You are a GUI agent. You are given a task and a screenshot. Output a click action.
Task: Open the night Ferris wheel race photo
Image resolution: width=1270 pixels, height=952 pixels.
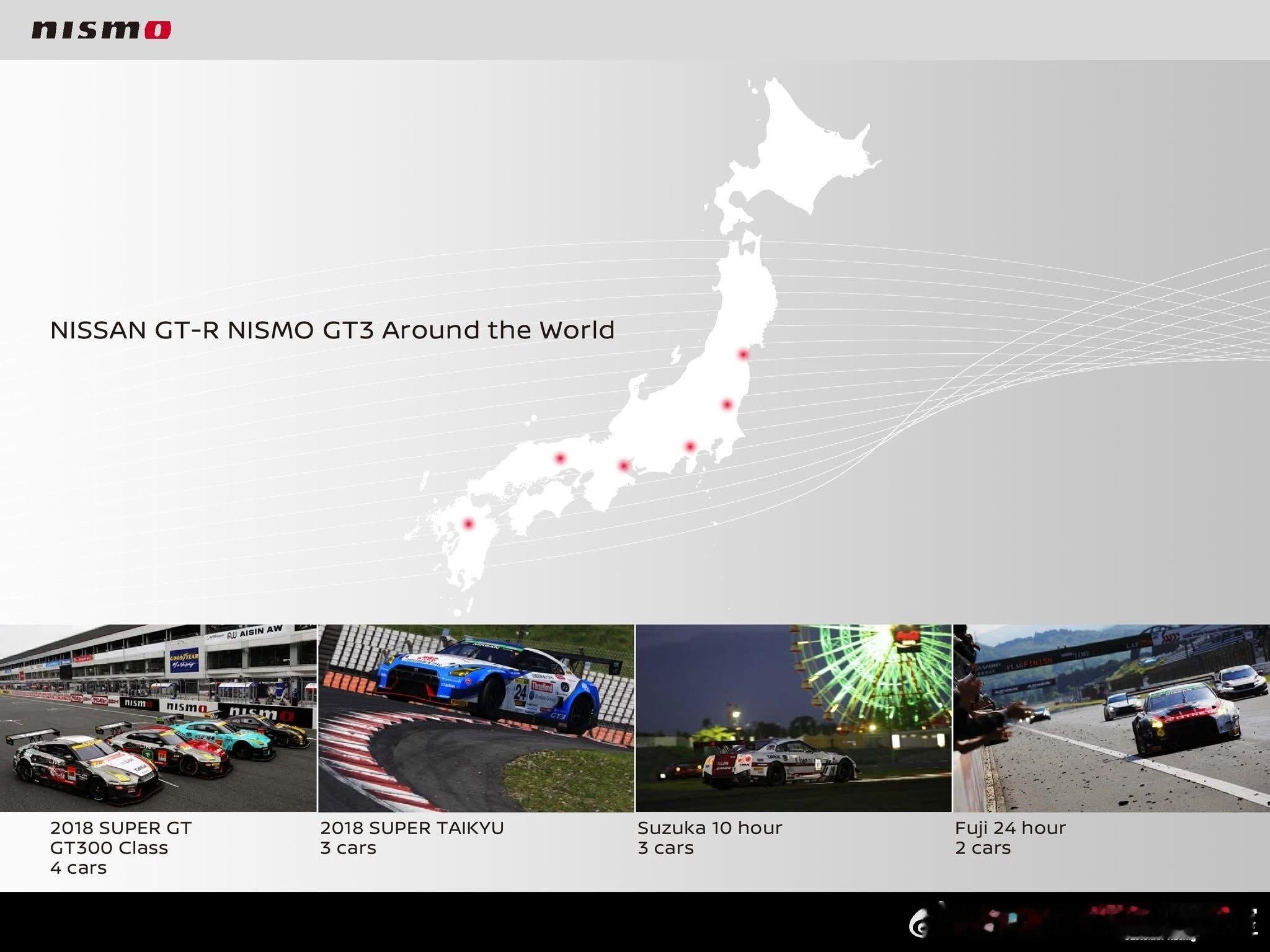(x=793, y=718)
